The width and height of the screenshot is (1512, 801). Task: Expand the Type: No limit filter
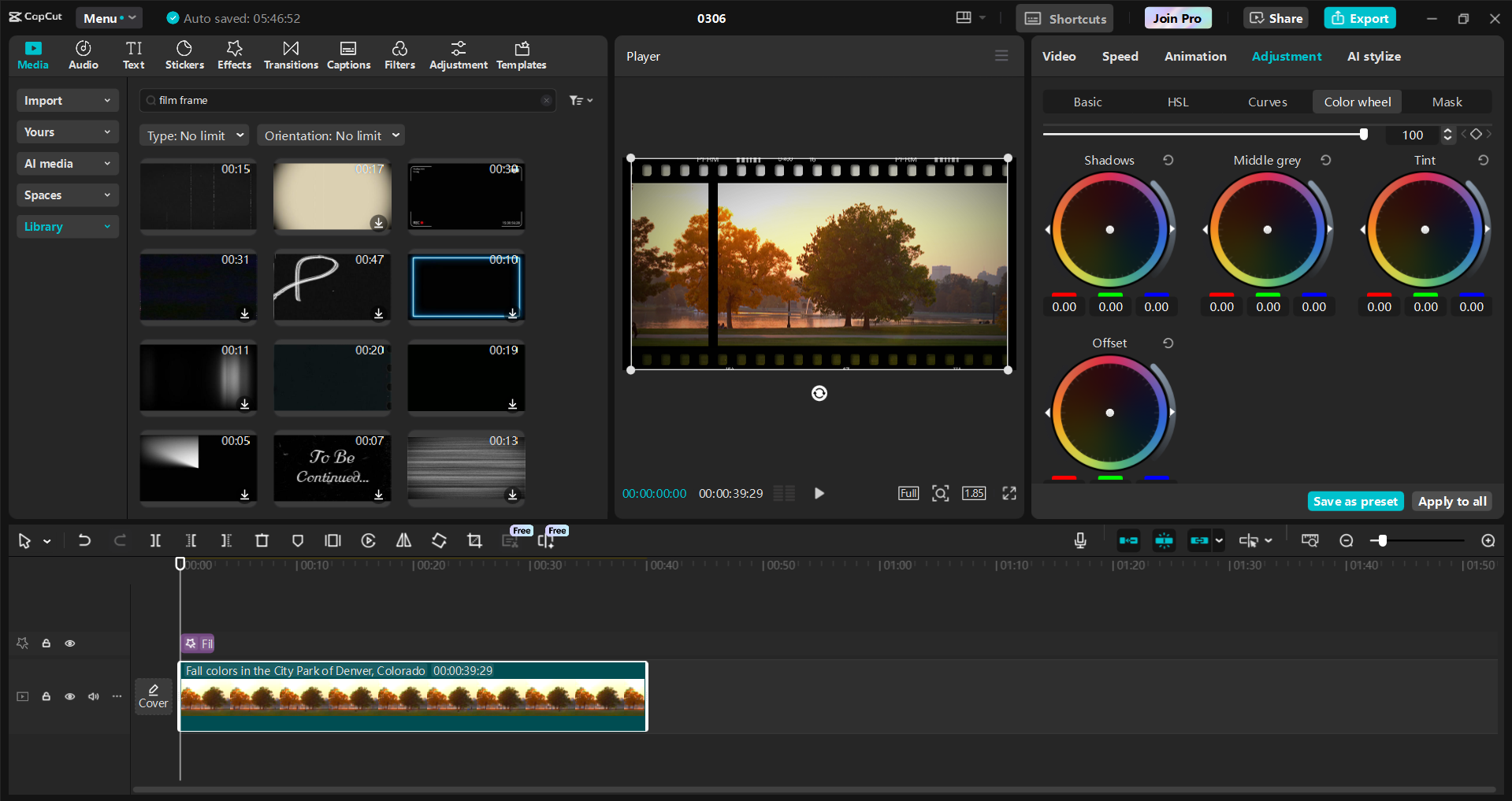click(194, 135)
